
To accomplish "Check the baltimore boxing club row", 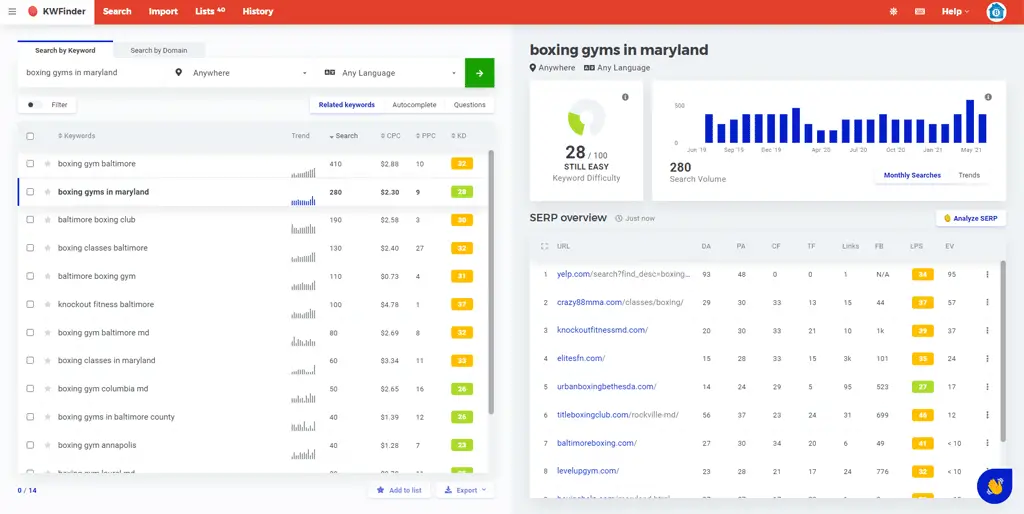I will coord(30,220).
